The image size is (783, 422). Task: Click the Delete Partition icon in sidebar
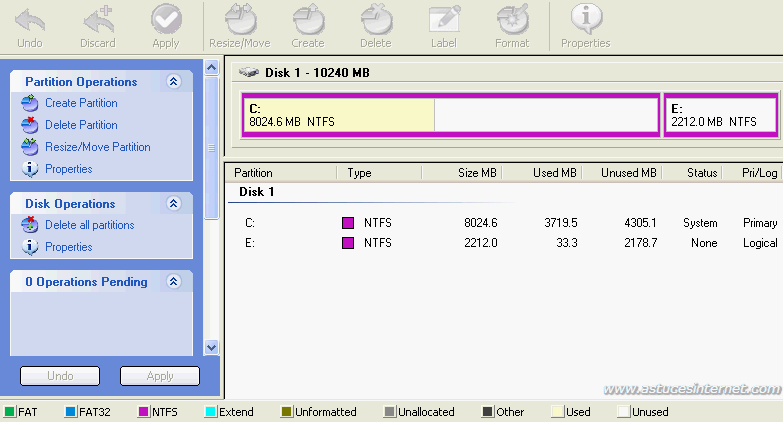click(30, 125)
